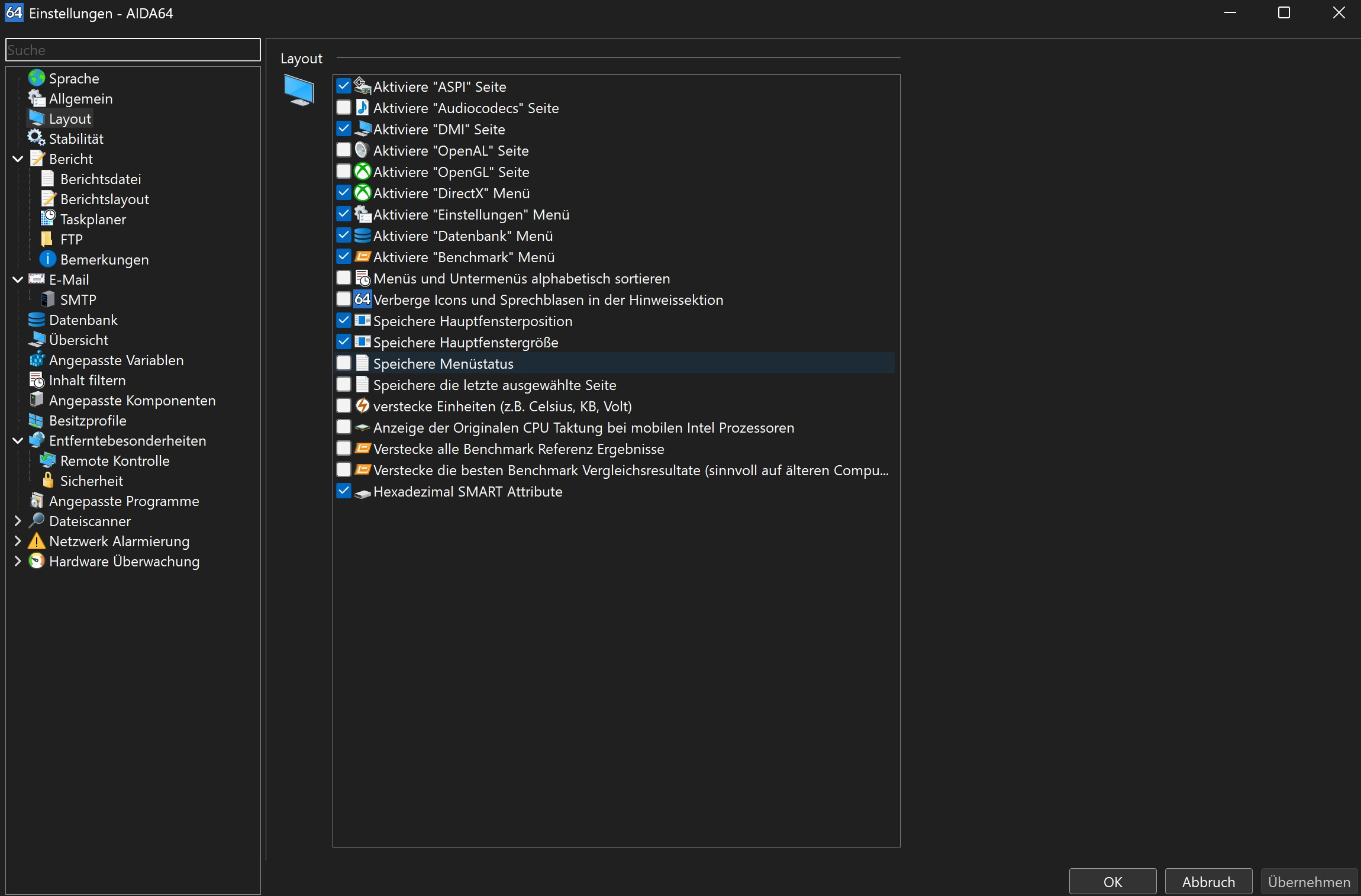Screen dimensions: 1361x896
Task: Select "Aktiviere Einstellungen Menü" row text
Action: 471,214
